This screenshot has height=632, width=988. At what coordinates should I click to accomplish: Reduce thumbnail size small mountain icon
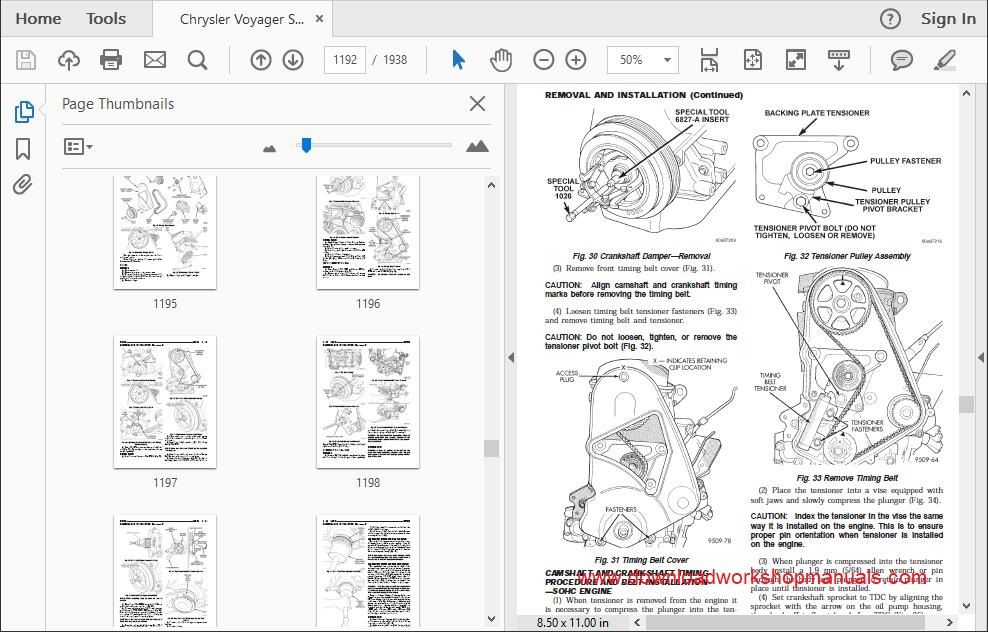pyautogui.click(x=269, y=148)
